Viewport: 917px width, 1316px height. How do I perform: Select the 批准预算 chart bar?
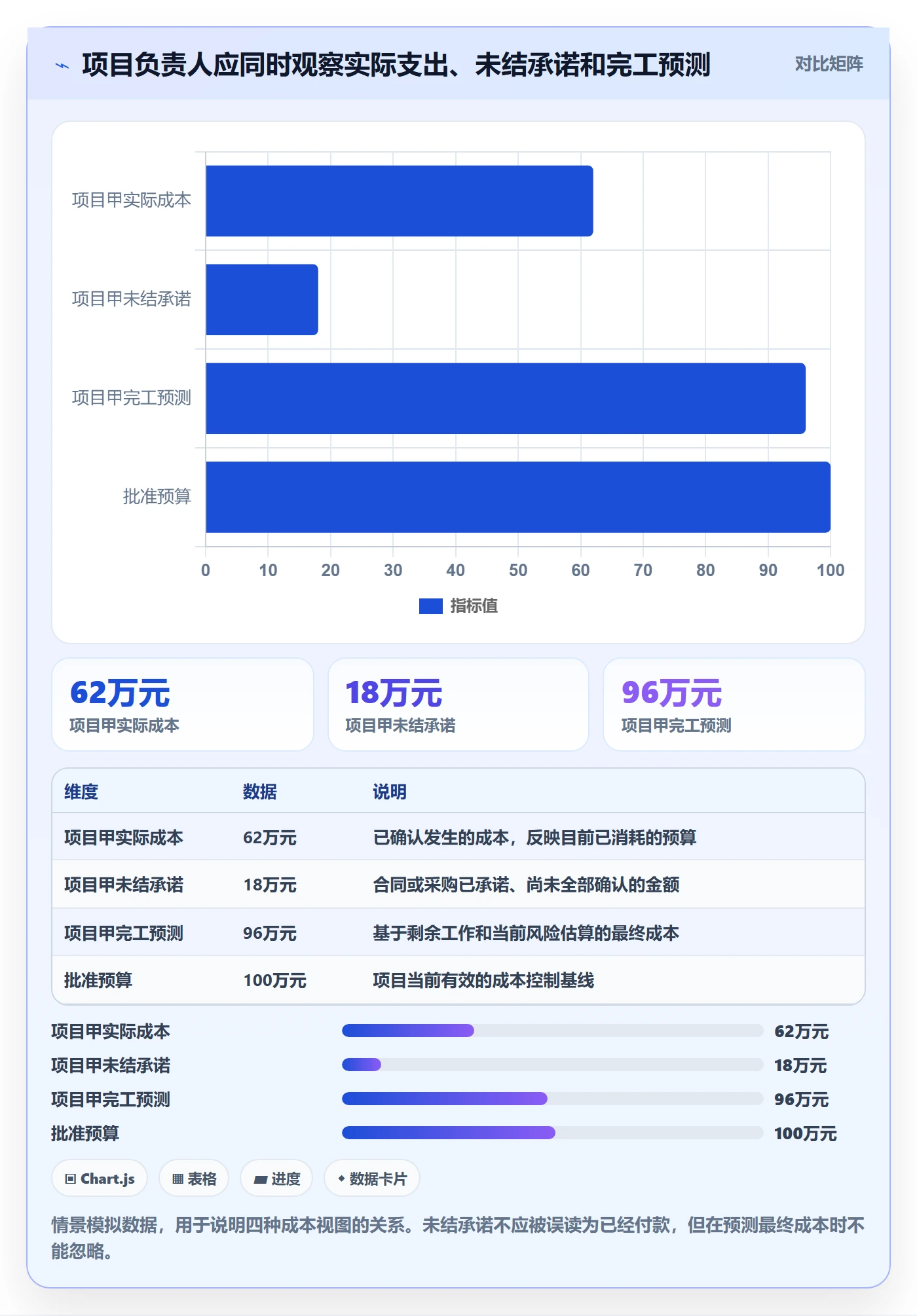pyautogui.click(x=518, y=497)
